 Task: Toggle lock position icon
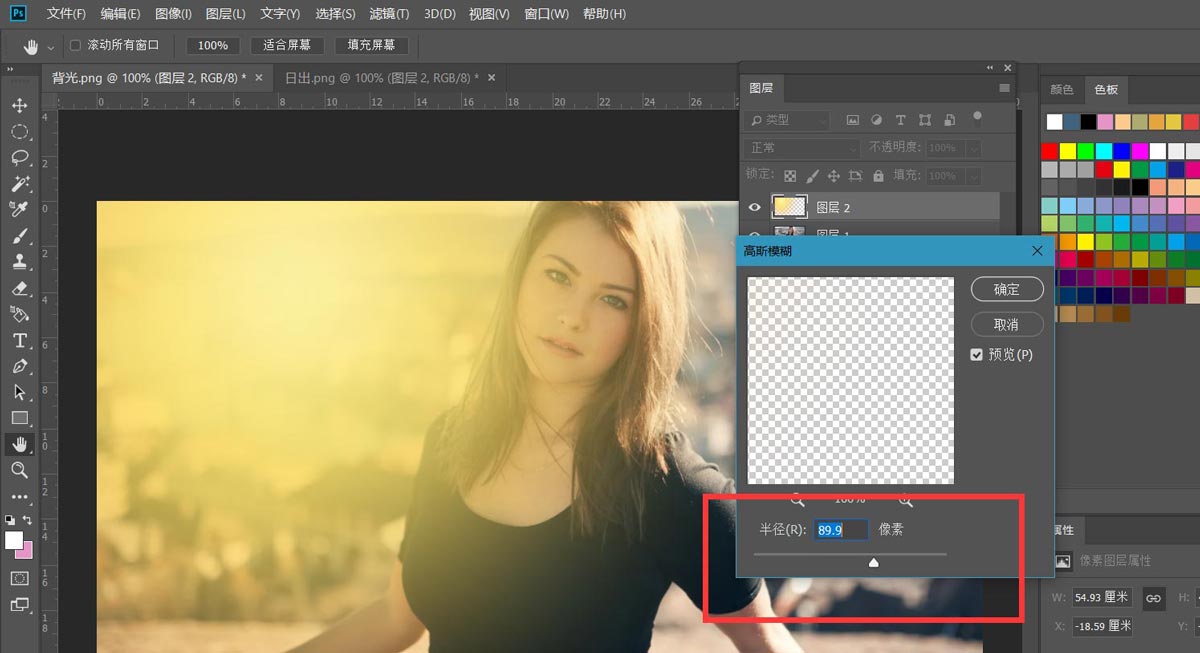[x=835, y=176]
